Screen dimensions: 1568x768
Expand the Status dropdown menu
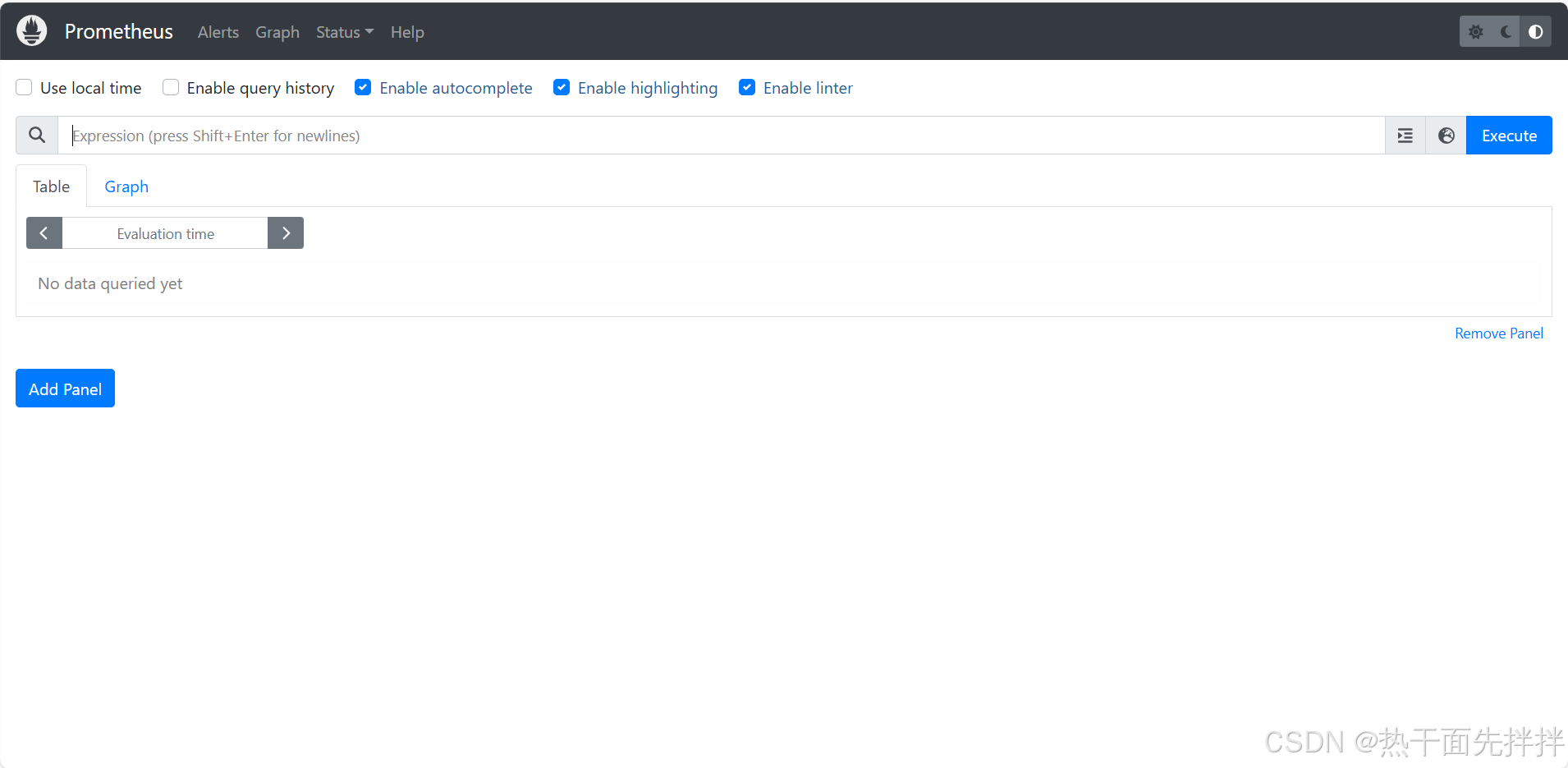point(345,32)
